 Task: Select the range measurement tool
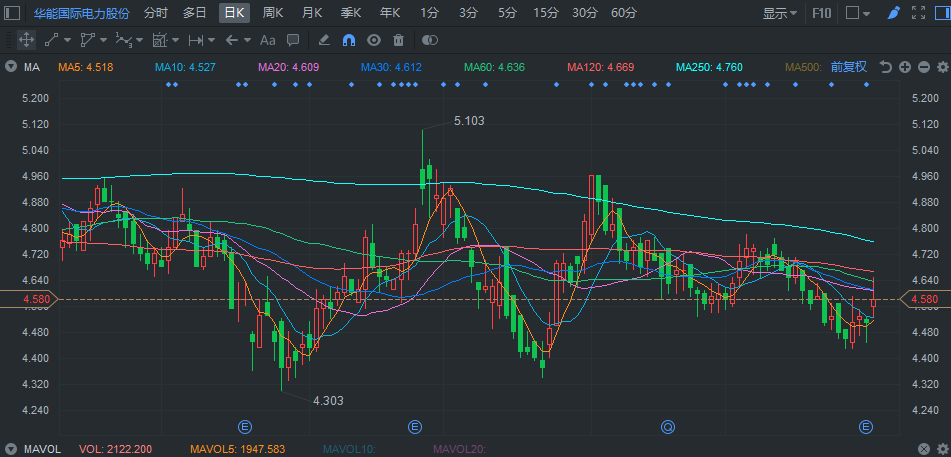tap(196, 40)
